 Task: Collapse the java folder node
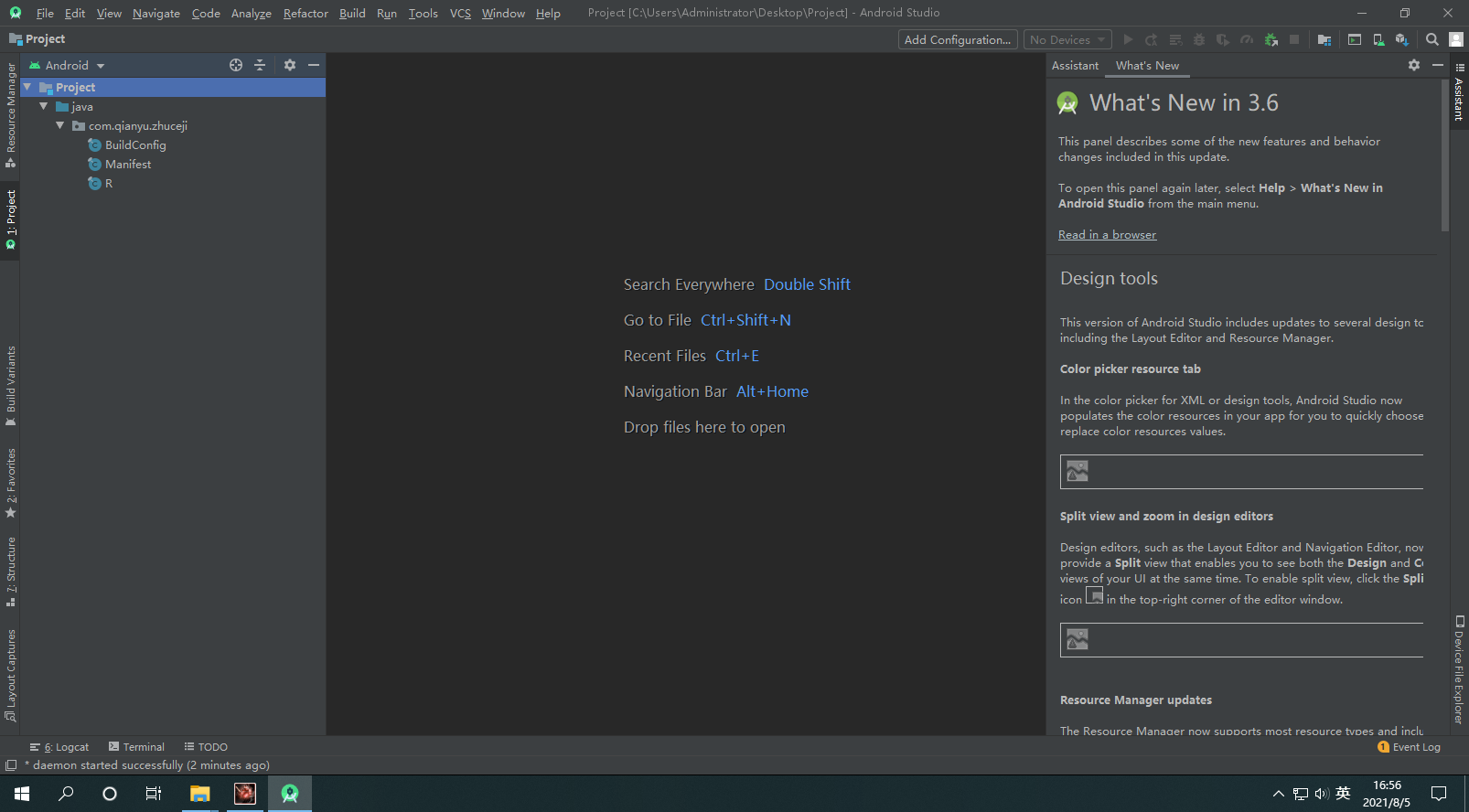[44, 106]
